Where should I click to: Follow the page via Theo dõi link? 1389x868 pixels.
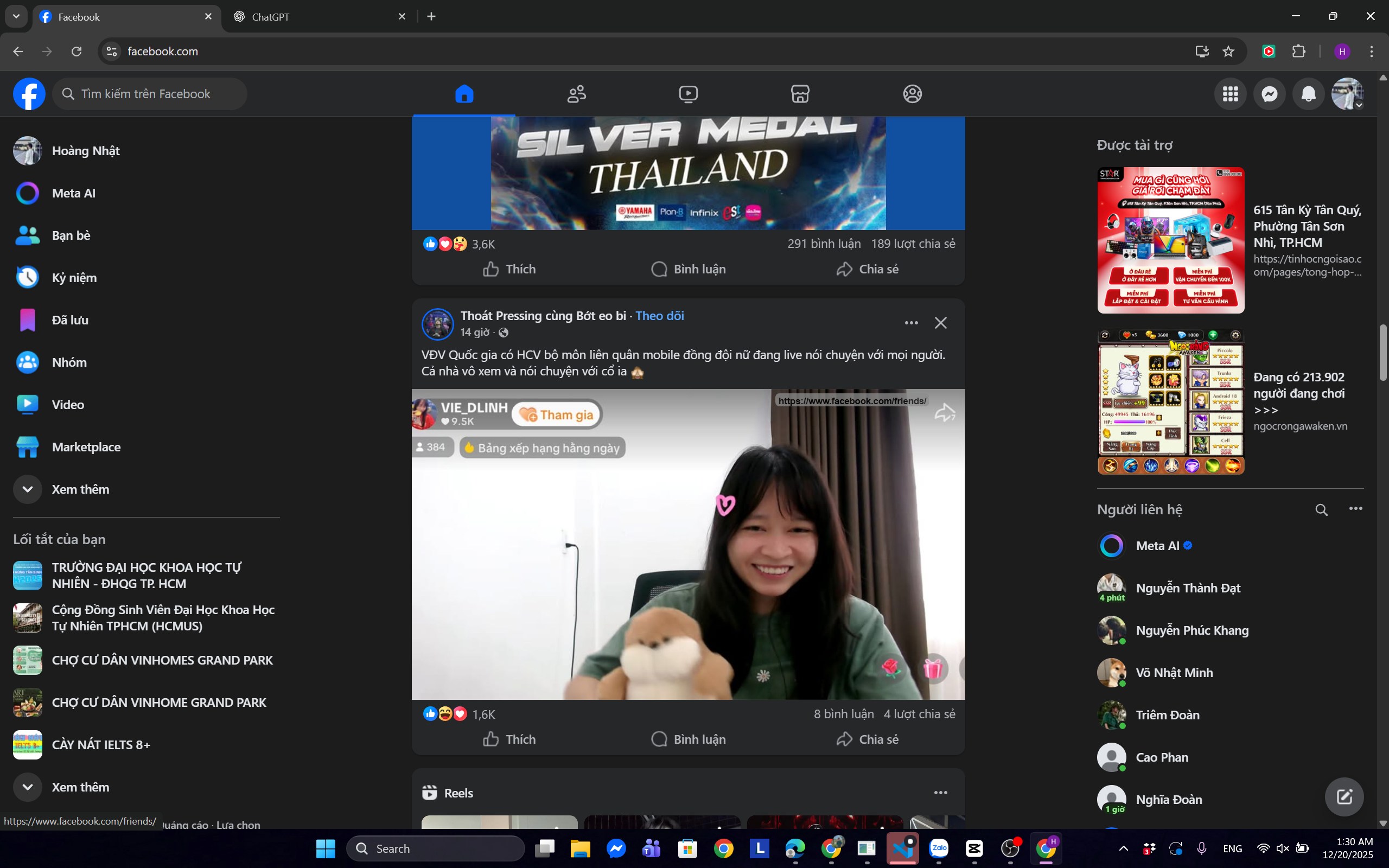[x=659, y=315]
